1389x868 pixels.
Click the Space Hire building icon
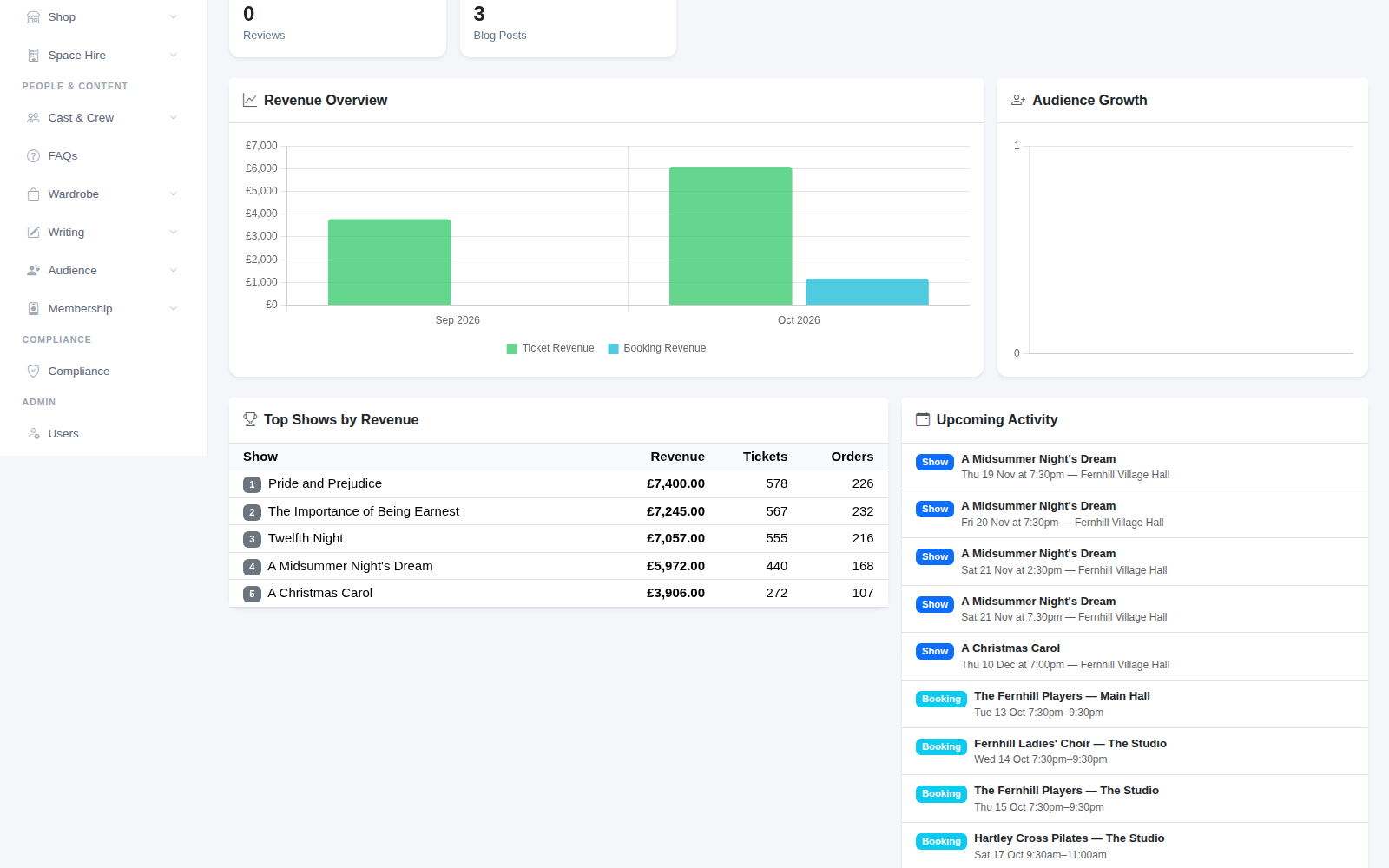tap(33, 56)
